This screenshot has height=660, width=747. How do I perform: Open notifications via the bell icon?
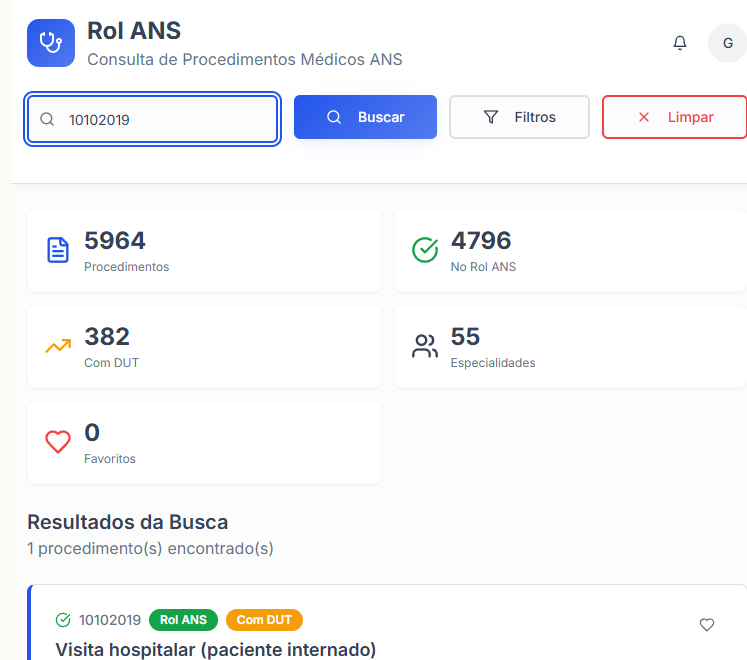[x=680, y=43]
